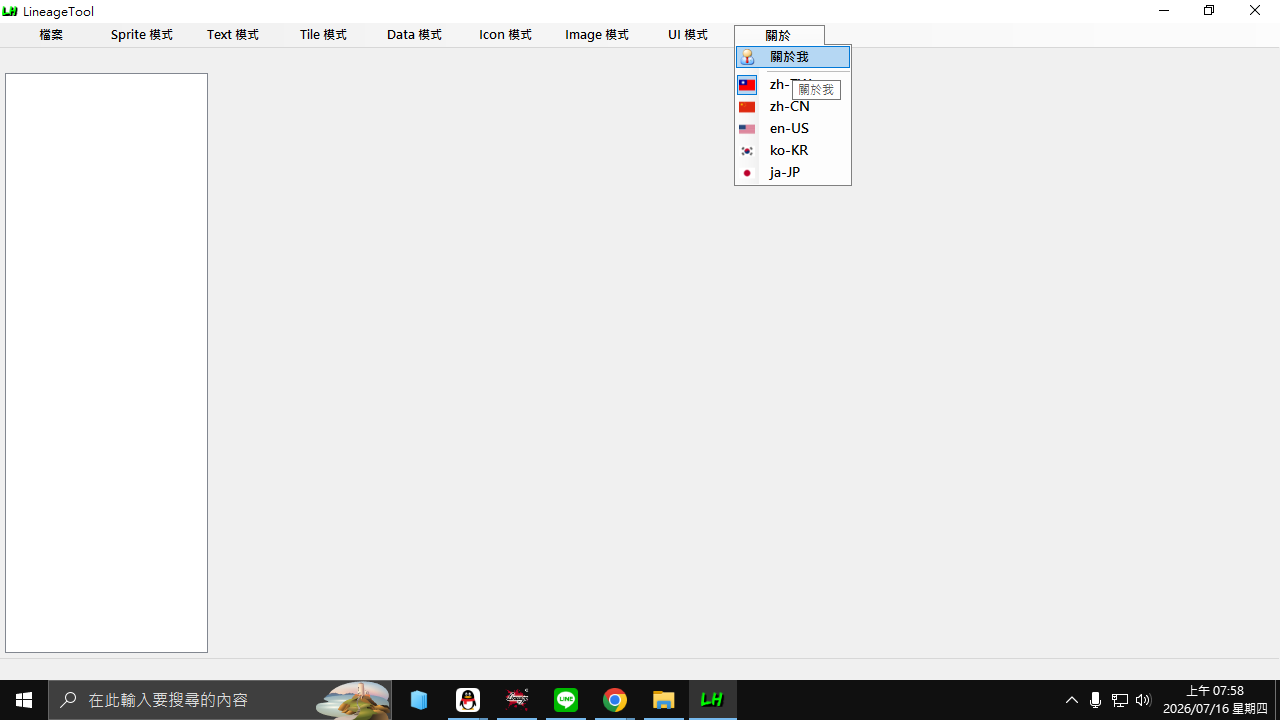
Task: Focus the taskbar search box
Action: coord(220,700)
